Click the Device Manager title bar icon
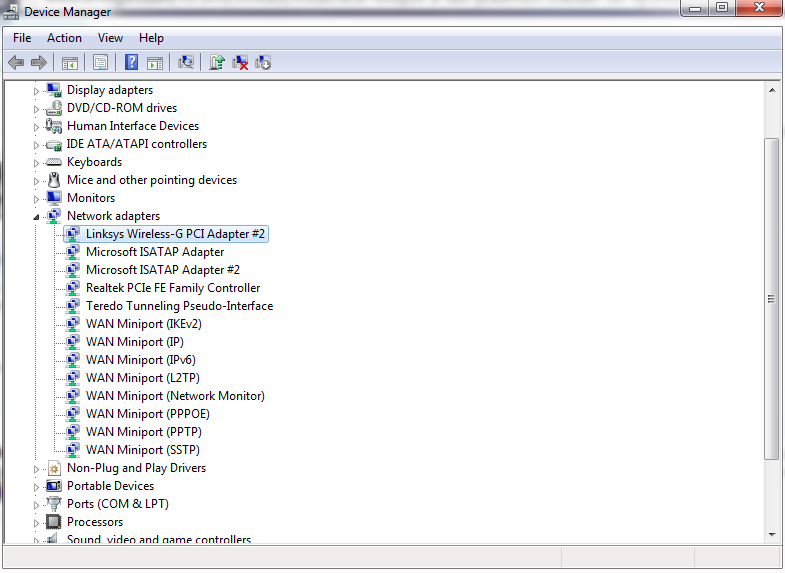 [x=11, y=12]
